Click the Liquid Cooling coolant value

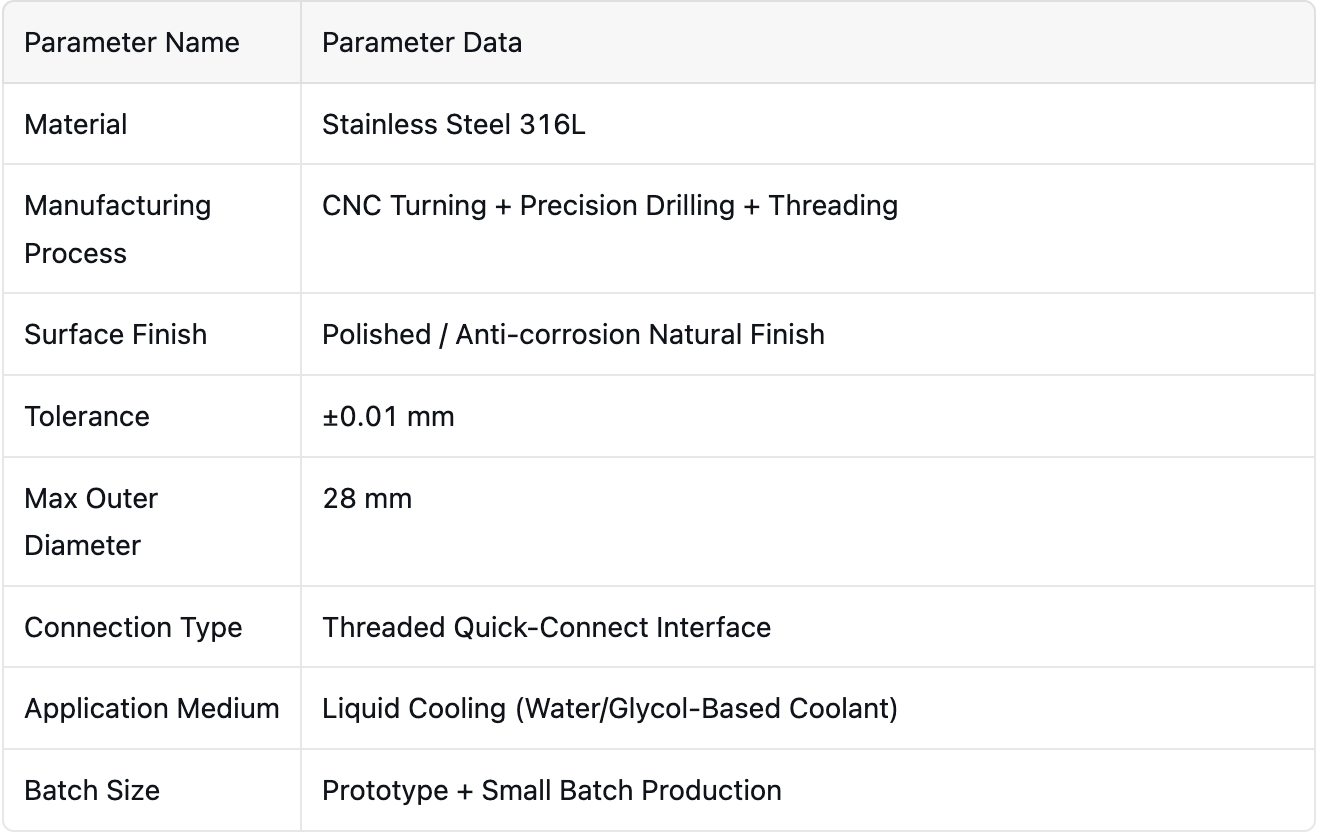pyautogui.click(x=610, y=708)
